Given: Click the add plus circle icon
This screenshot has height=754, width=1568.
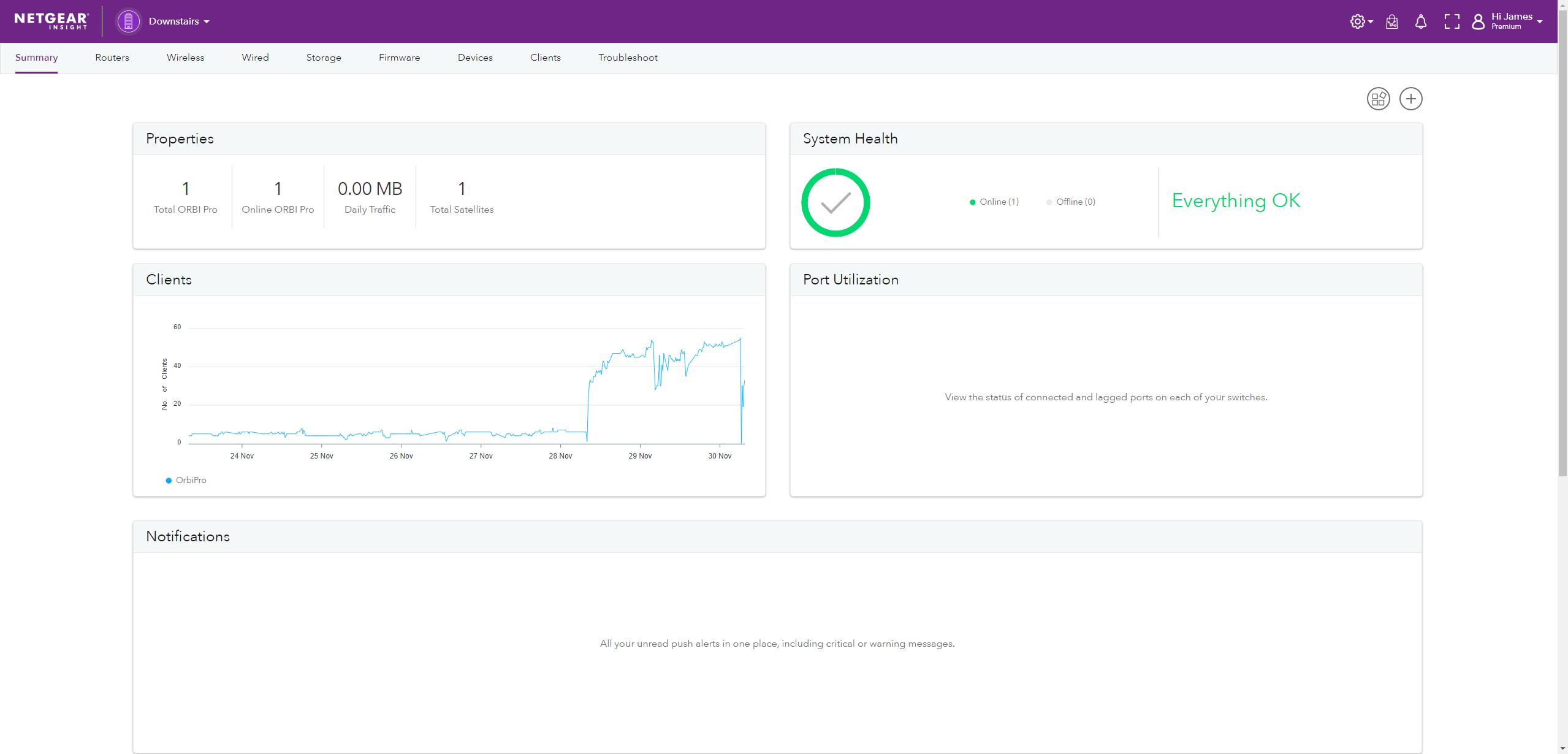Looking at the screenshot, I should click(x=1410, y=99).
